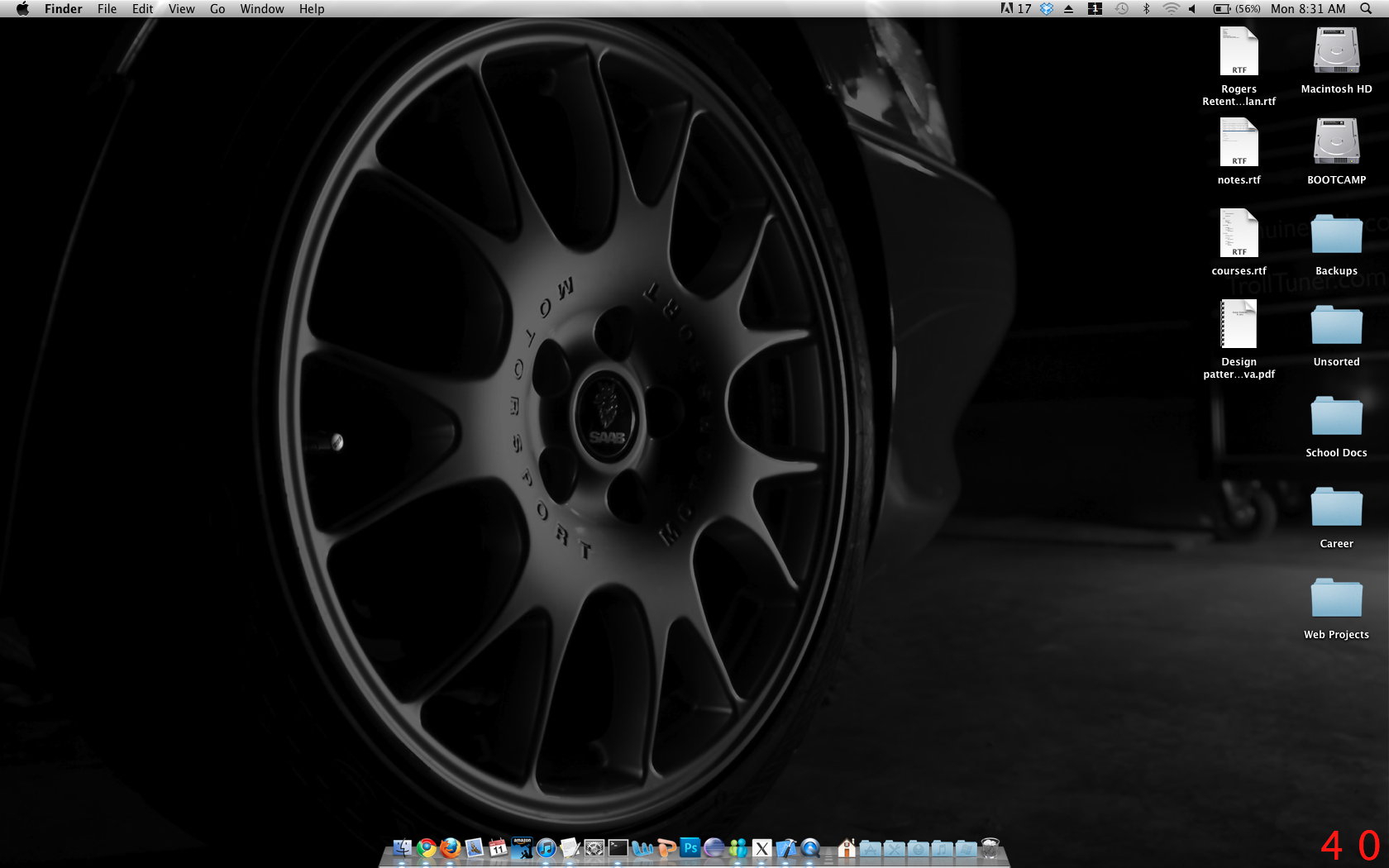Select the Rogers Retent...lan.rtf file
1389x868 pixels.
[x=1239, y=51]
